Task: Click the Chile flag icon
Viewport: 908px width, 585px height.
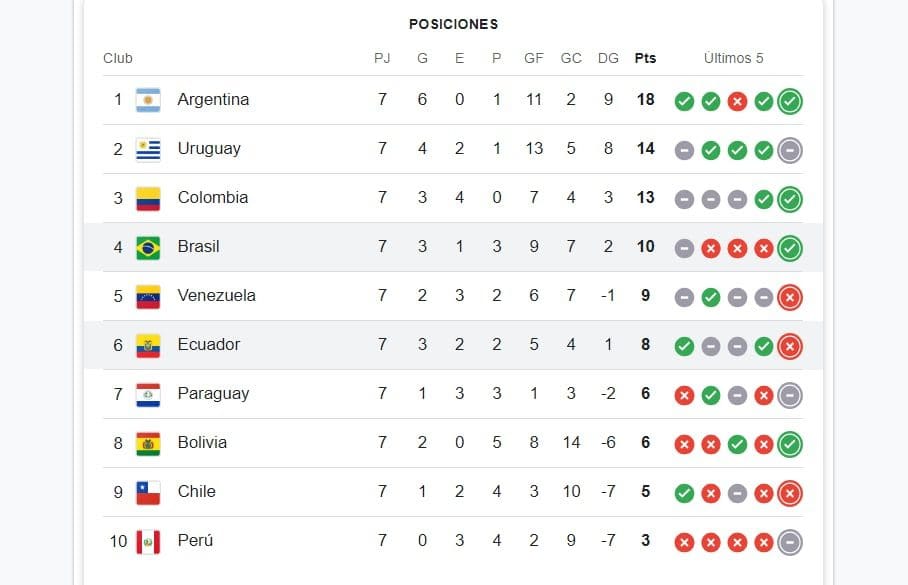Action: (148, 492)
